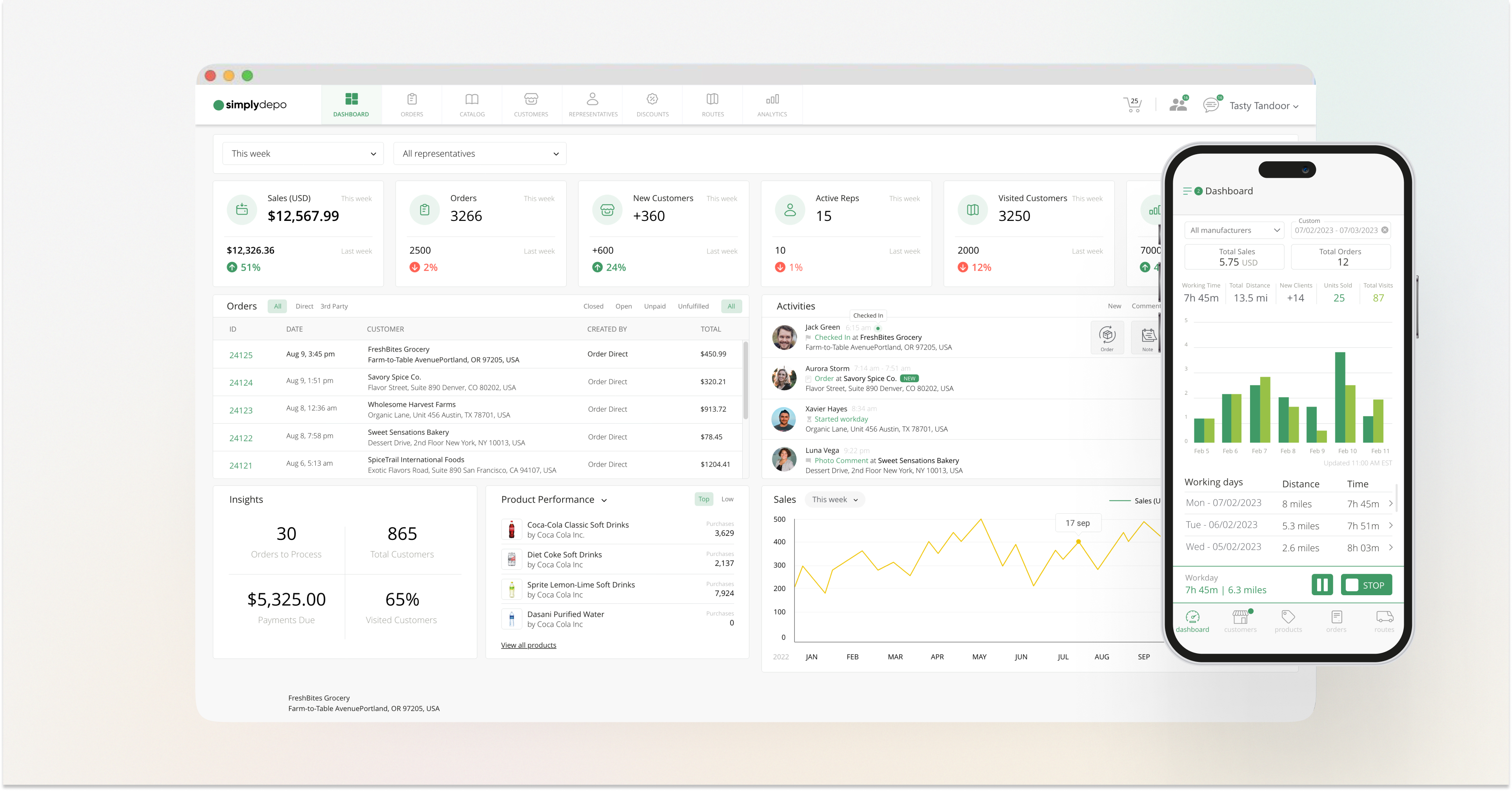Go to the Analytics section
Image resolution: width=1512 pixels, height=791 pixels.
(x=772, y=104)
